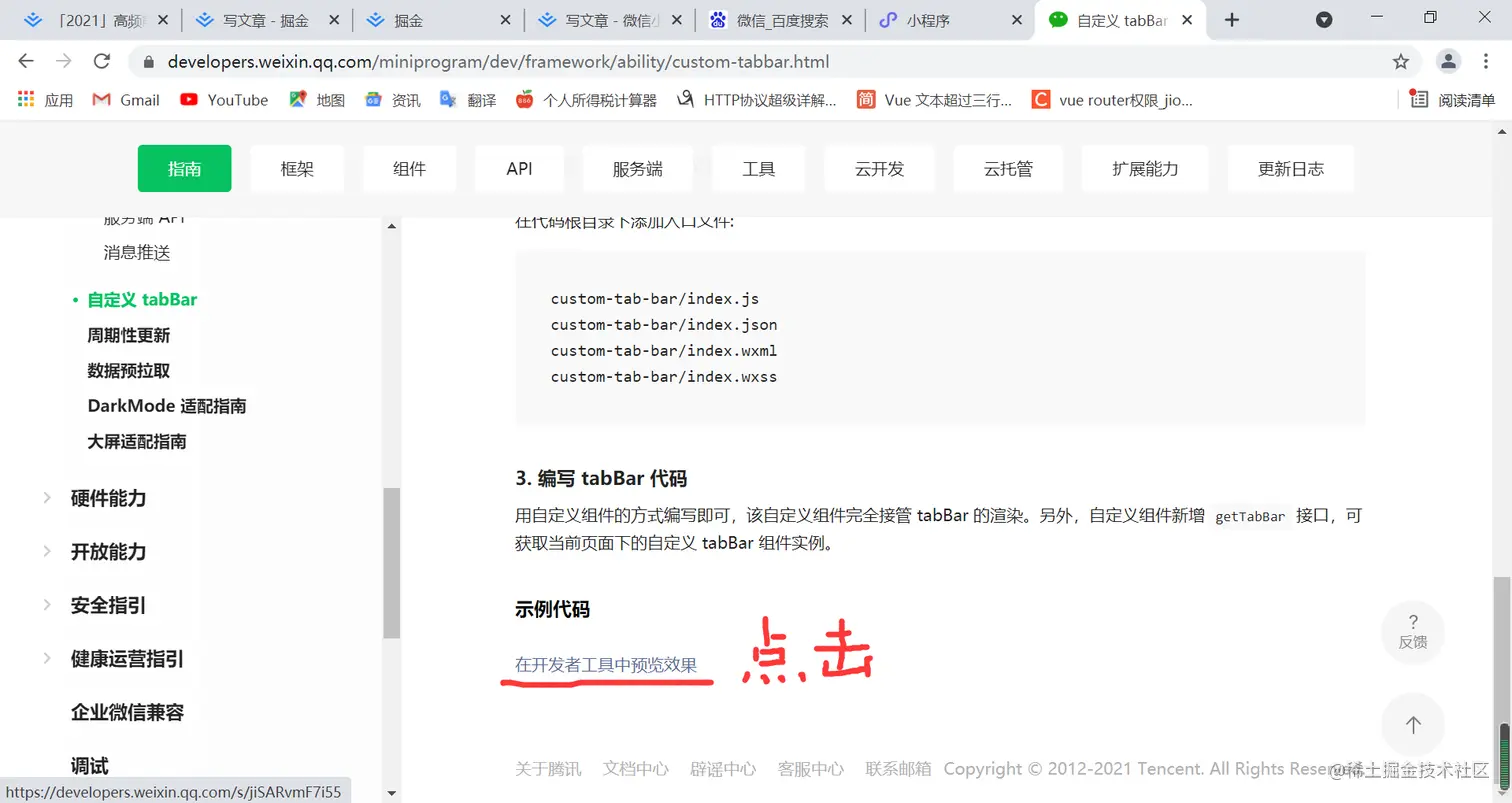Open the YouTube bookmark
The width and height of the screenshot is (1512, 803).
click(224, 99)
